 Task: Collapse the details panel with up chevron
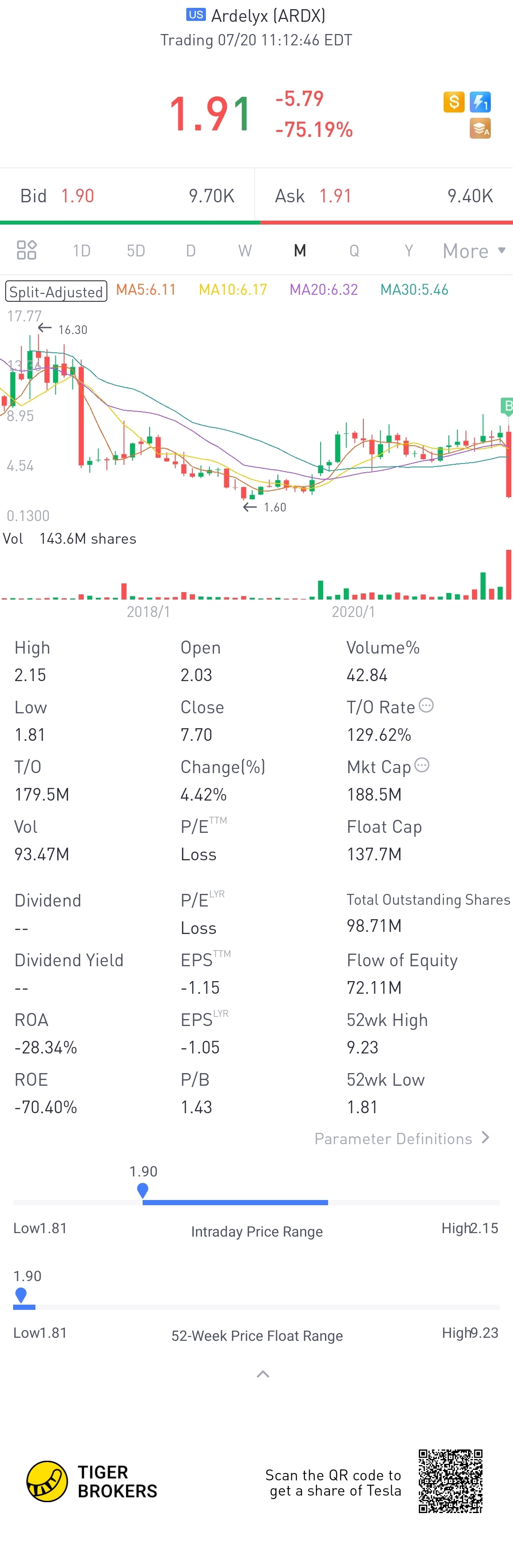(263, 1374)
